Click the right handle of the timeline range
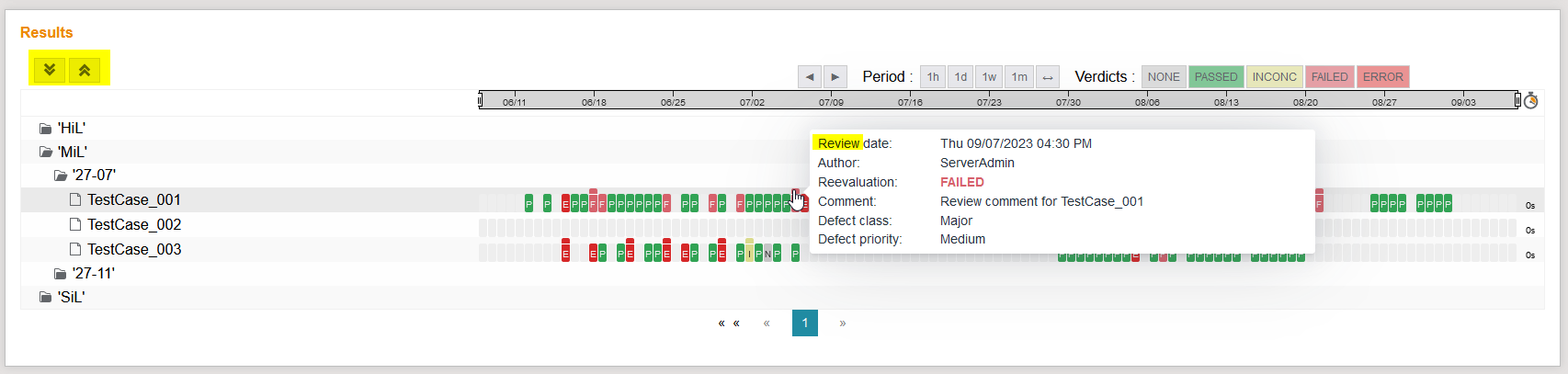 pos(1517,100)
